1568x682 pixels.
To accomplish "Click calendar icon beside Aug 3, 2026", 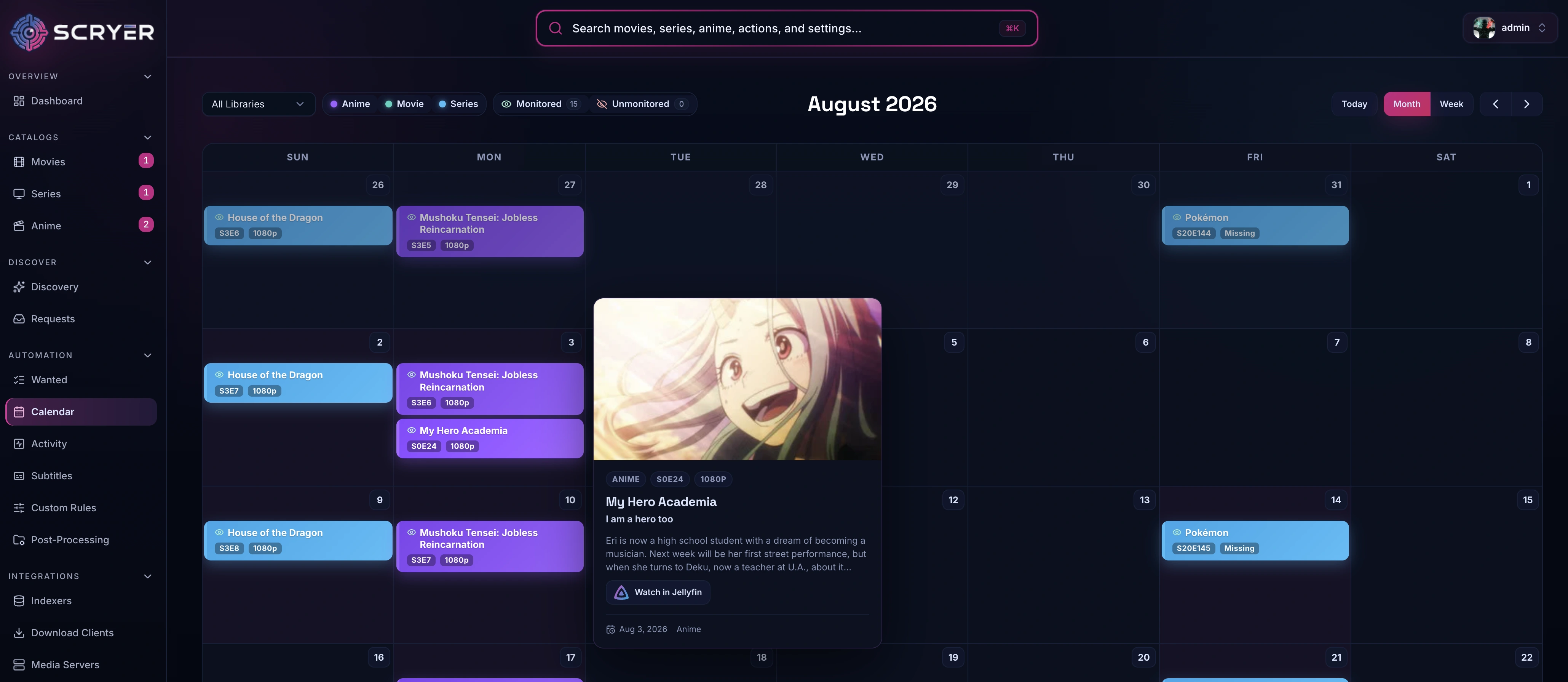I will (x=610, y=630).
